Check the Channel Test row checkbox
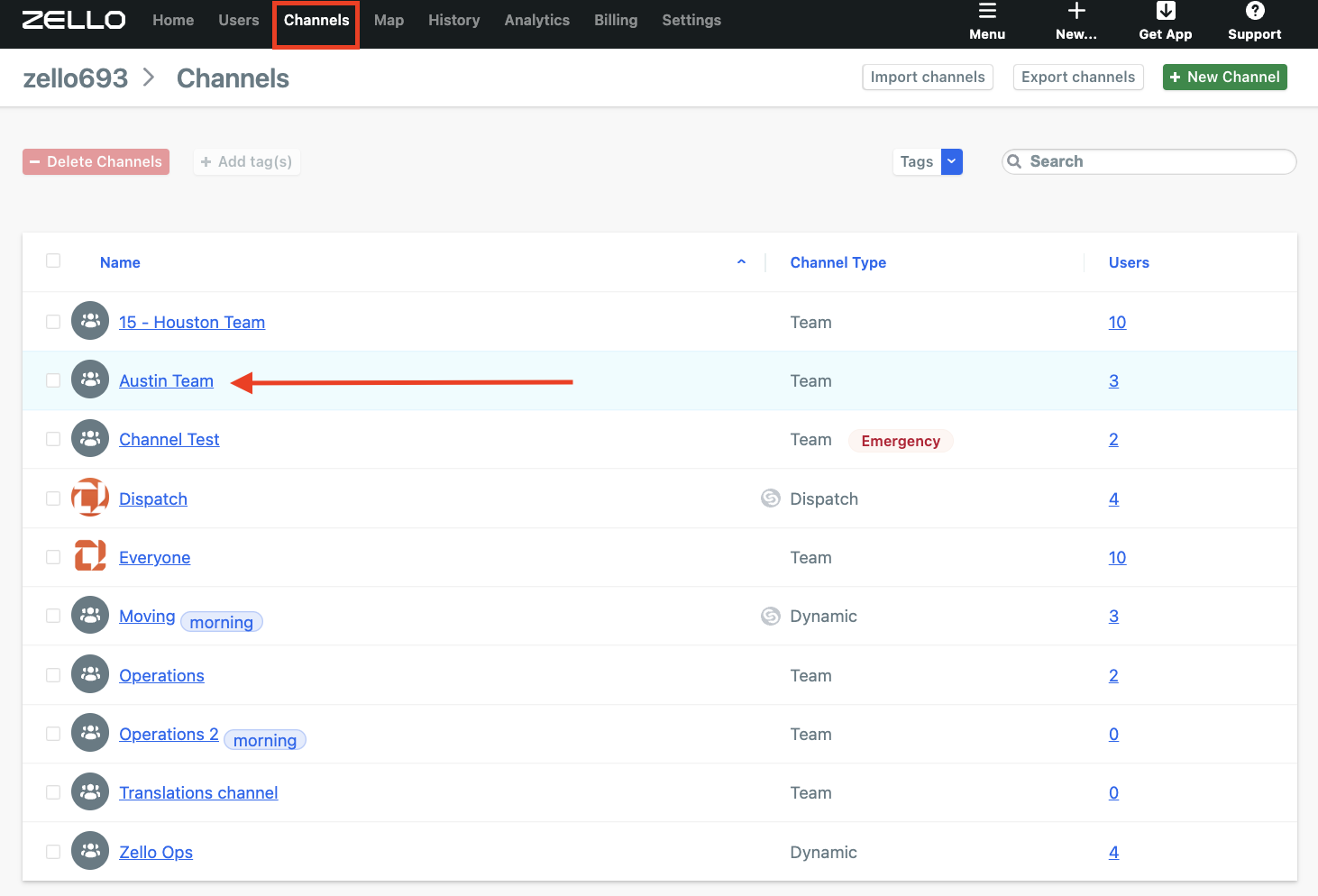Viewport: 1318px width, 896px height. [53, 439]
